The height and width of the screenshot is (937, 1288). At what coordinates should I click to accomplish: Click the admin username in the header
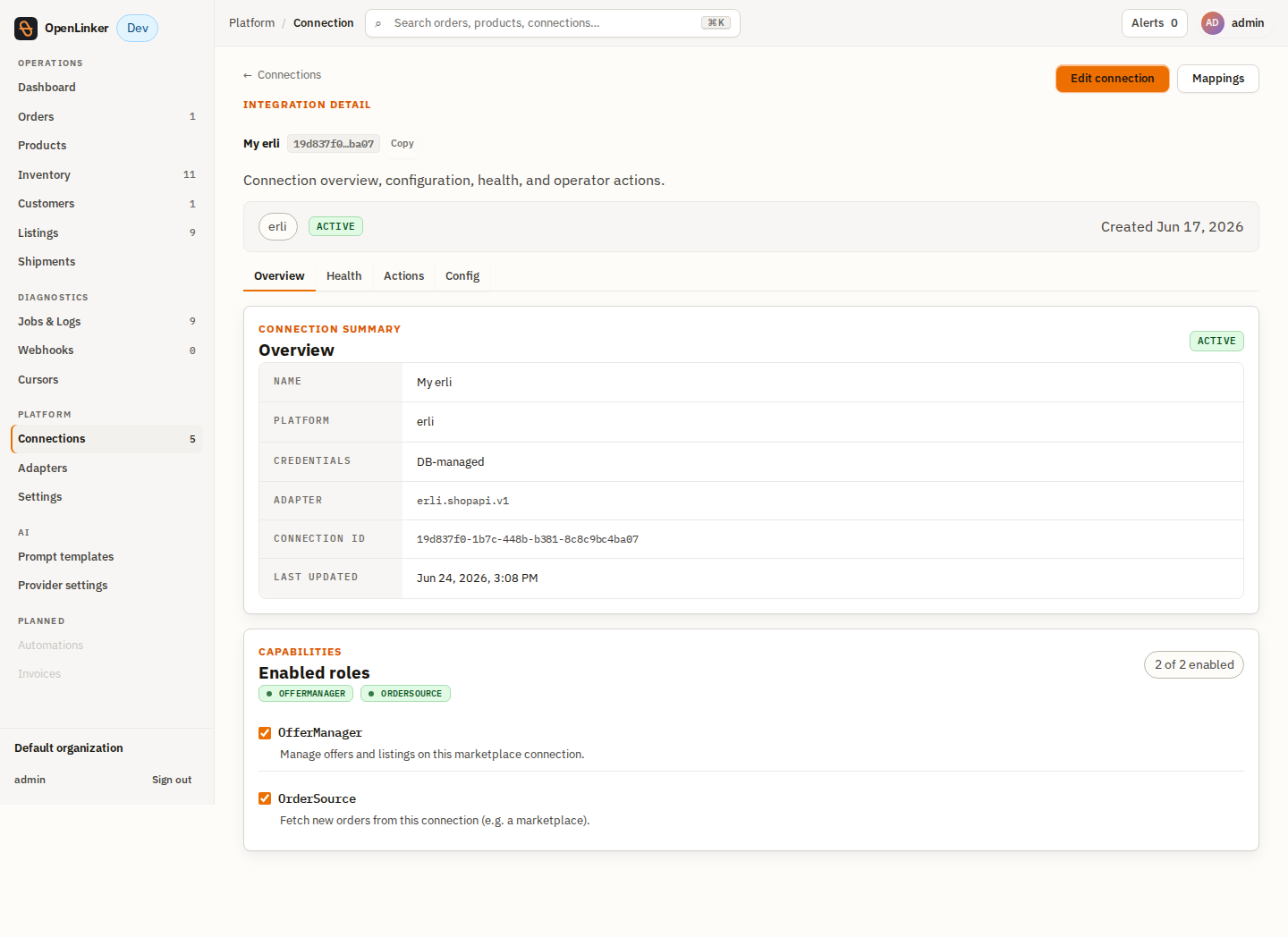click(x=1248, y=23)
